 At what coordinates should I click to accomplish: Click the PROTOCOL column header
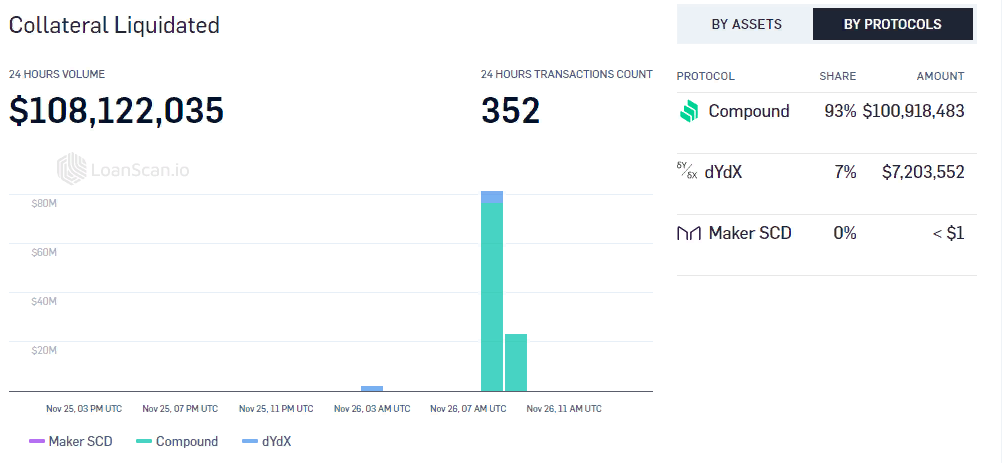tap(705, 76)
